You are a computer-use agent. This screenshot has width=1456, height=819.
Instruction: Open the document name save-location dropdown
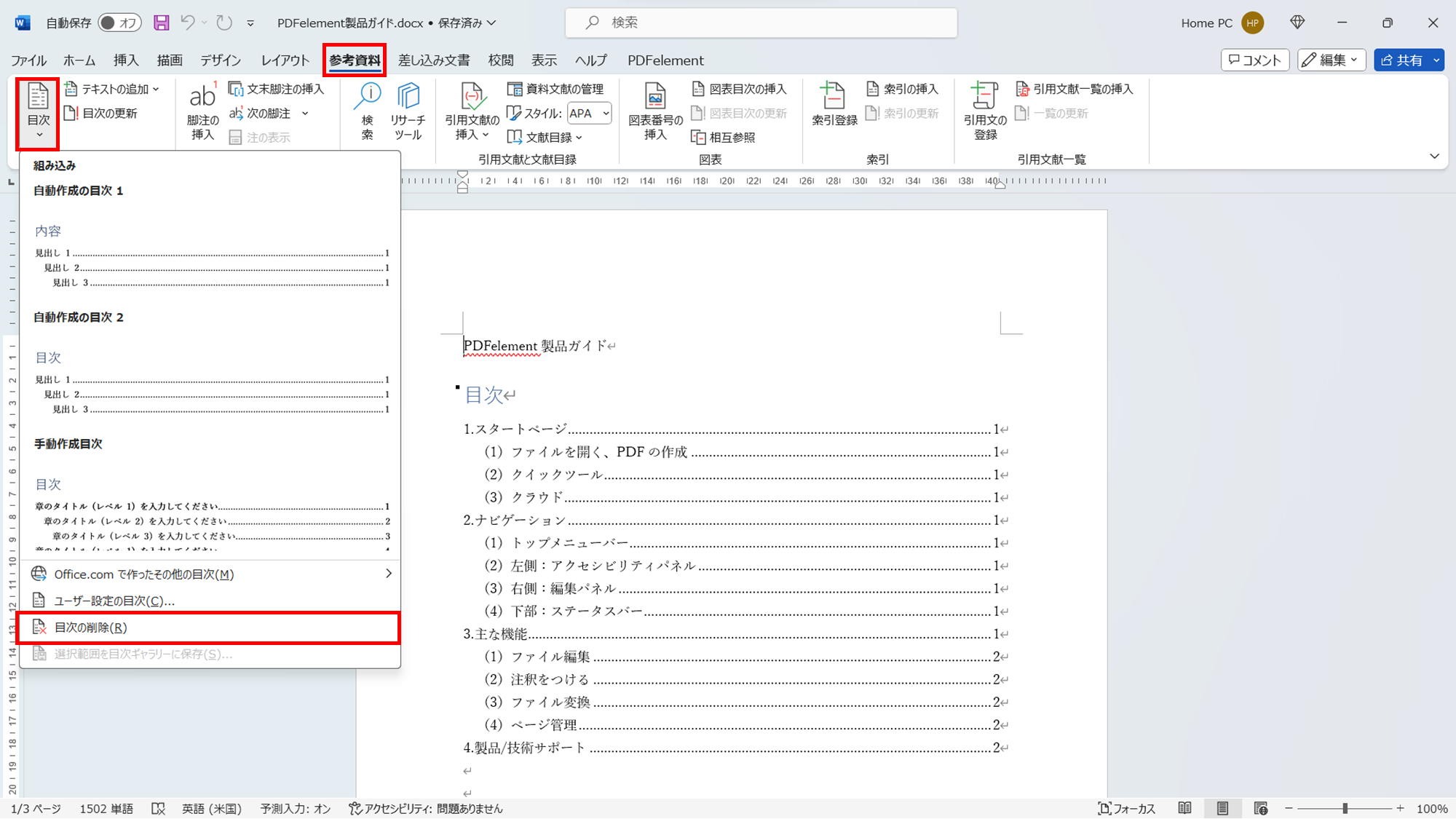492,23
